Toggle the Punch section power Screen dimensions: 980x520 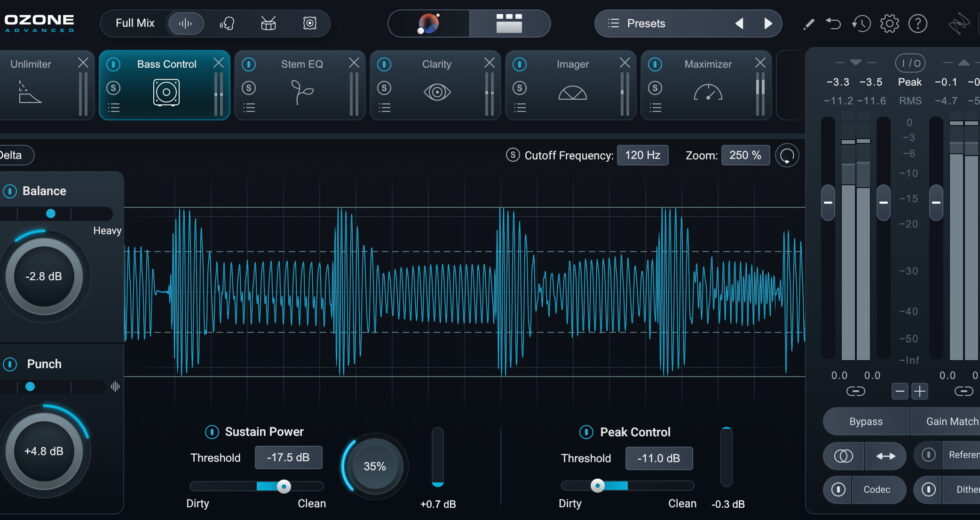point(10,364)
